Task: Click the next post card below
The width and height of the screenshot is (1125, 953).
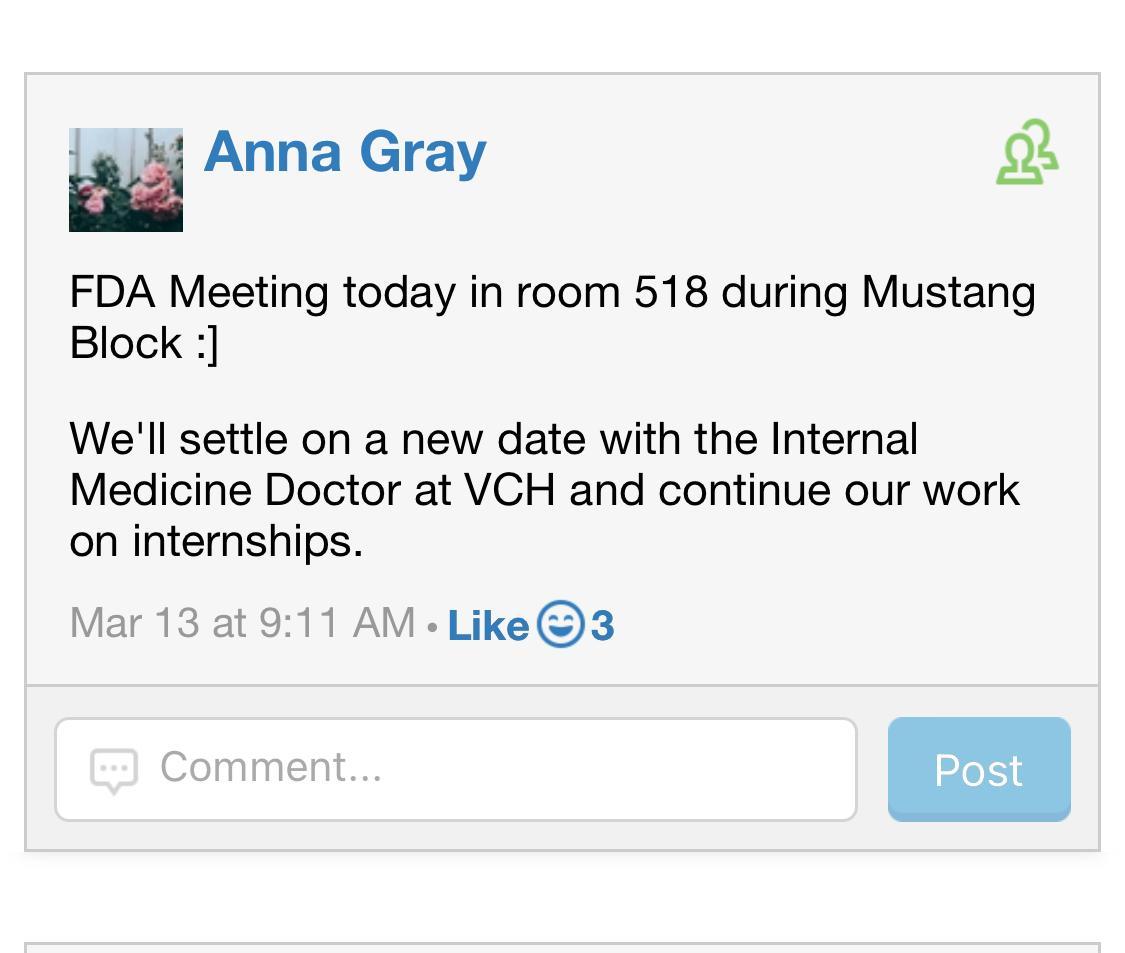Action: click(x=562, y=947)
